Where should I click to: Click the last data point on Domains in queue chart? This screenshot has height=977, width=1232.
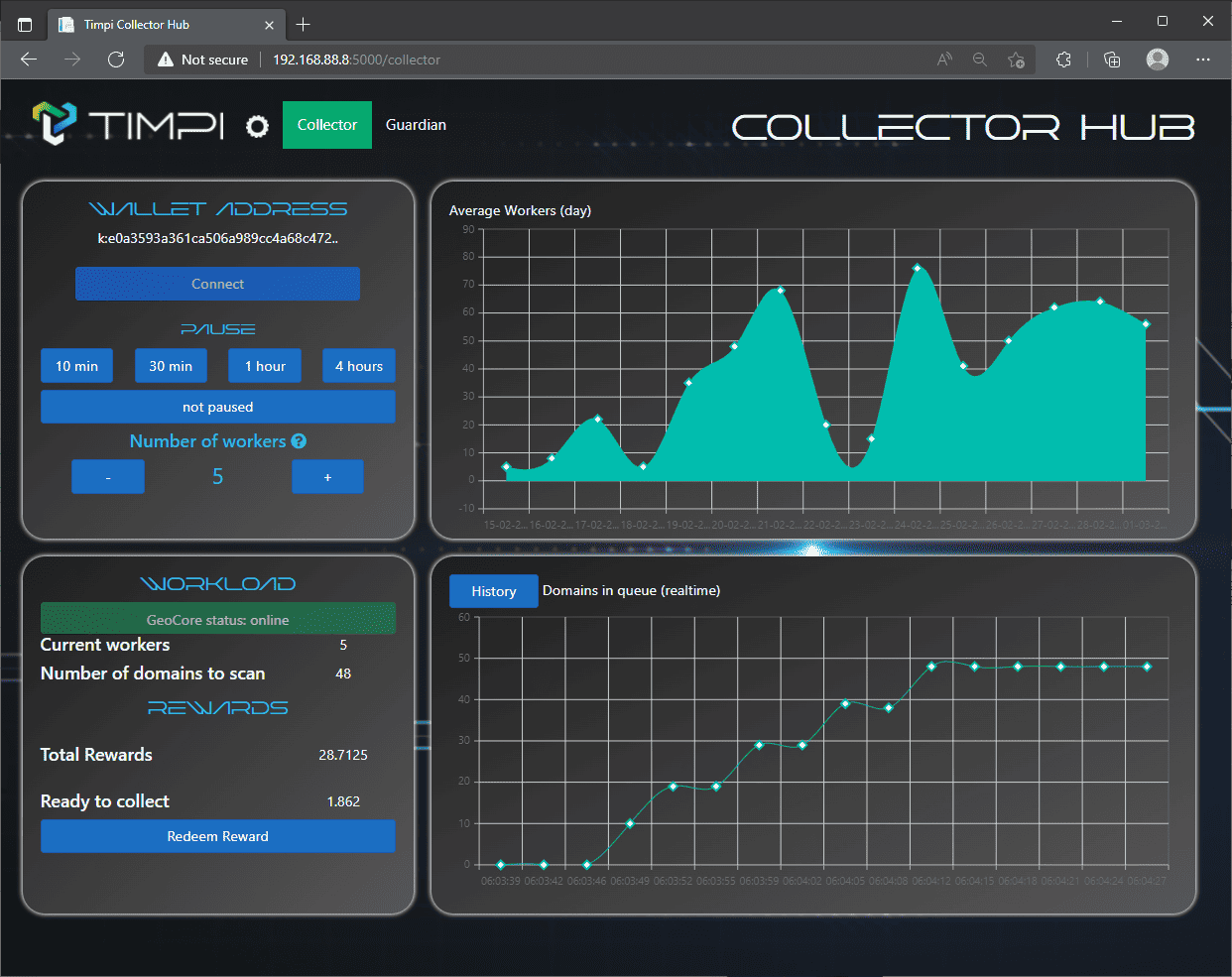[x=1148, y=667]
